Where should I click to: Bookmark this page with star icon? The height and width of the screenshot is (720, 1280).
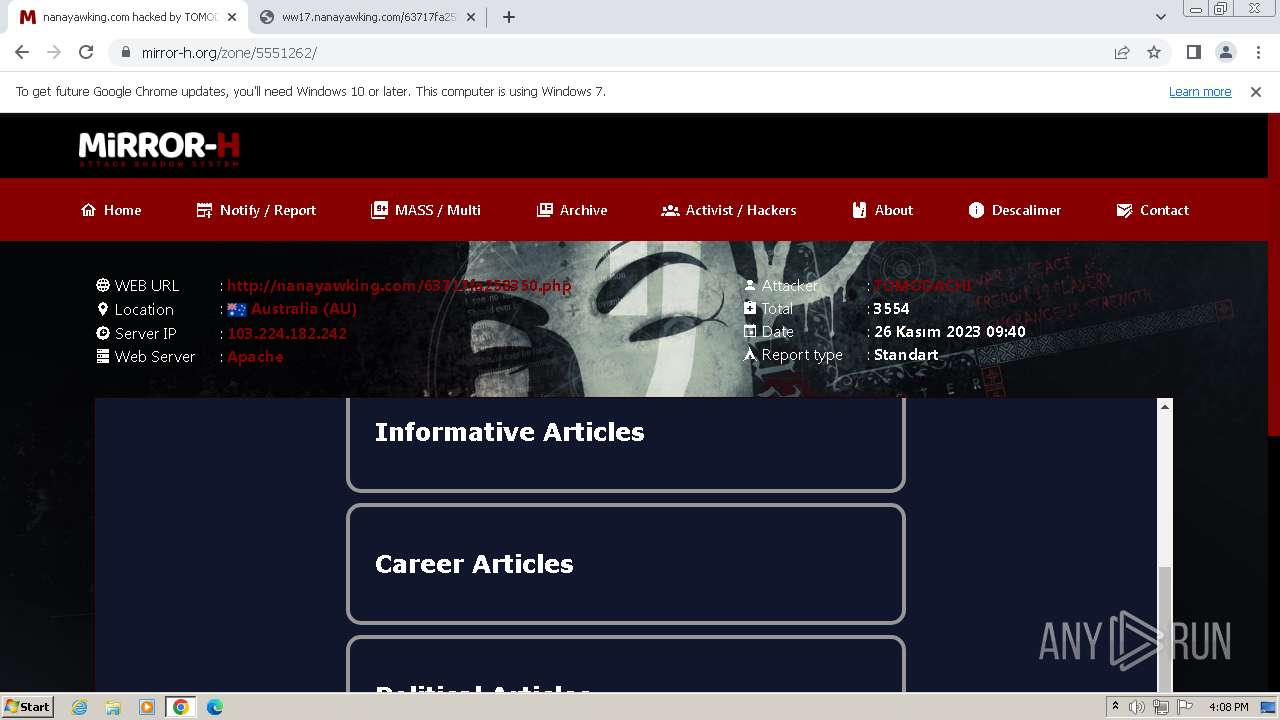[x=1154, y=52]
